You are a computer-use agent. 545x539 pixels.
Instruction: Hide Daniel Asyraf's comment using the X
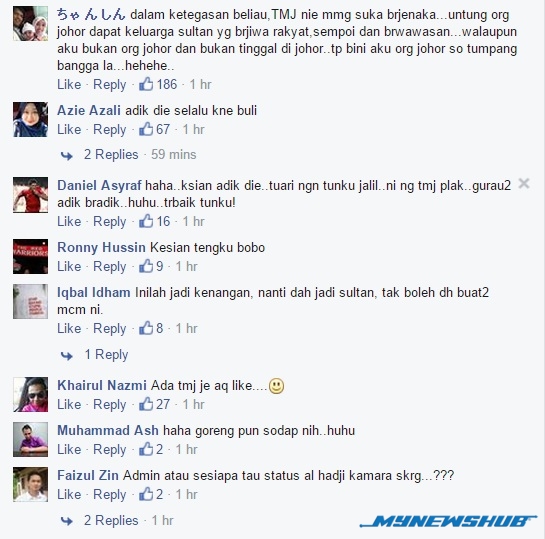pyautogui.click(x=524, y=183)
